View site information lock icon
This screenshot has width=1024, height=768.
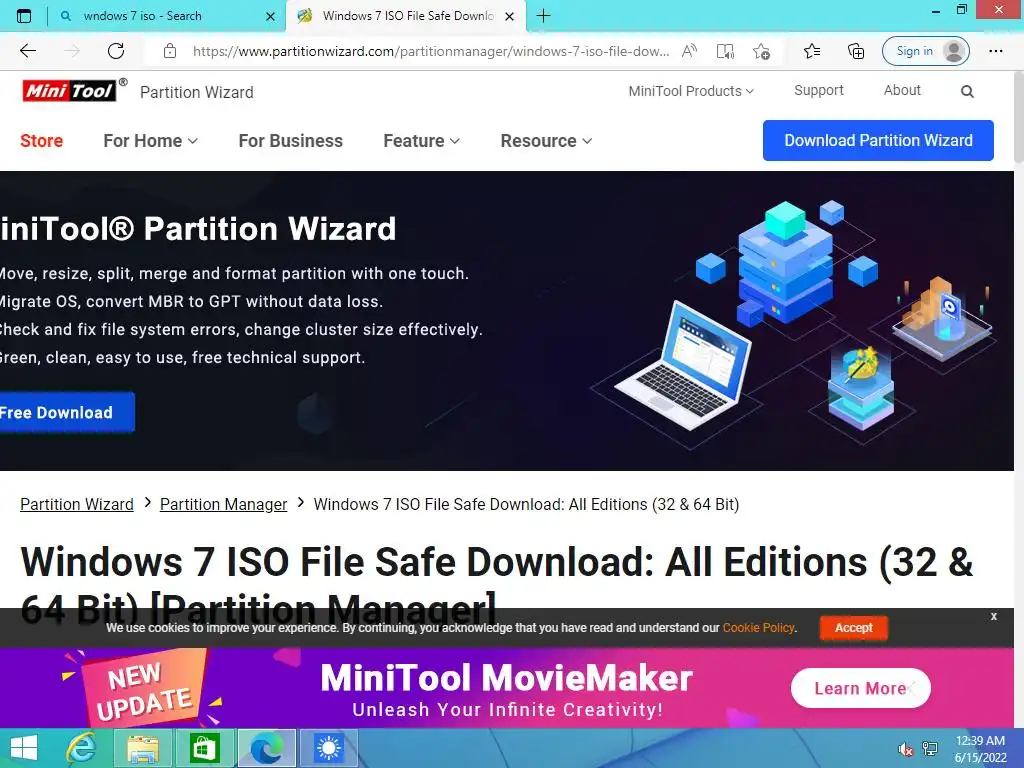pyautogui.click(x=170, y=51)
